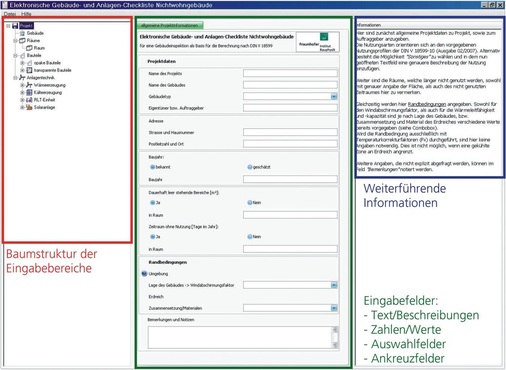
Task: Select the Solaranlage icon
Action: (x=29, y=107)
